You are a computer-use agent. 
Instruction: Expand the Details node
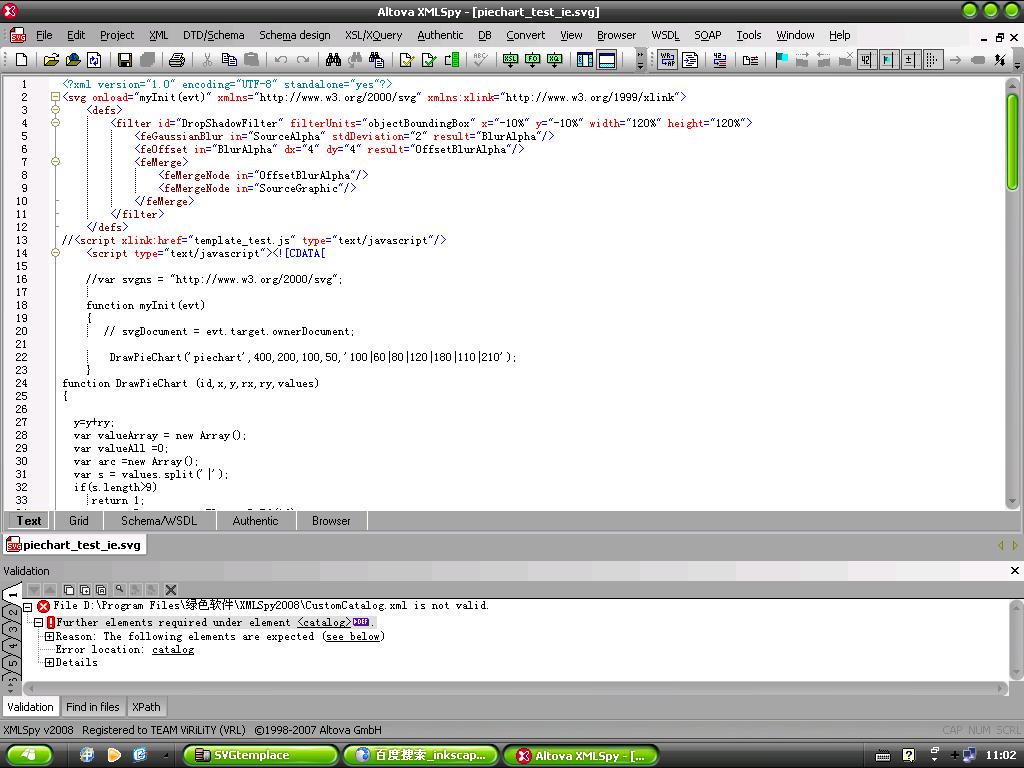pos(49,662)
